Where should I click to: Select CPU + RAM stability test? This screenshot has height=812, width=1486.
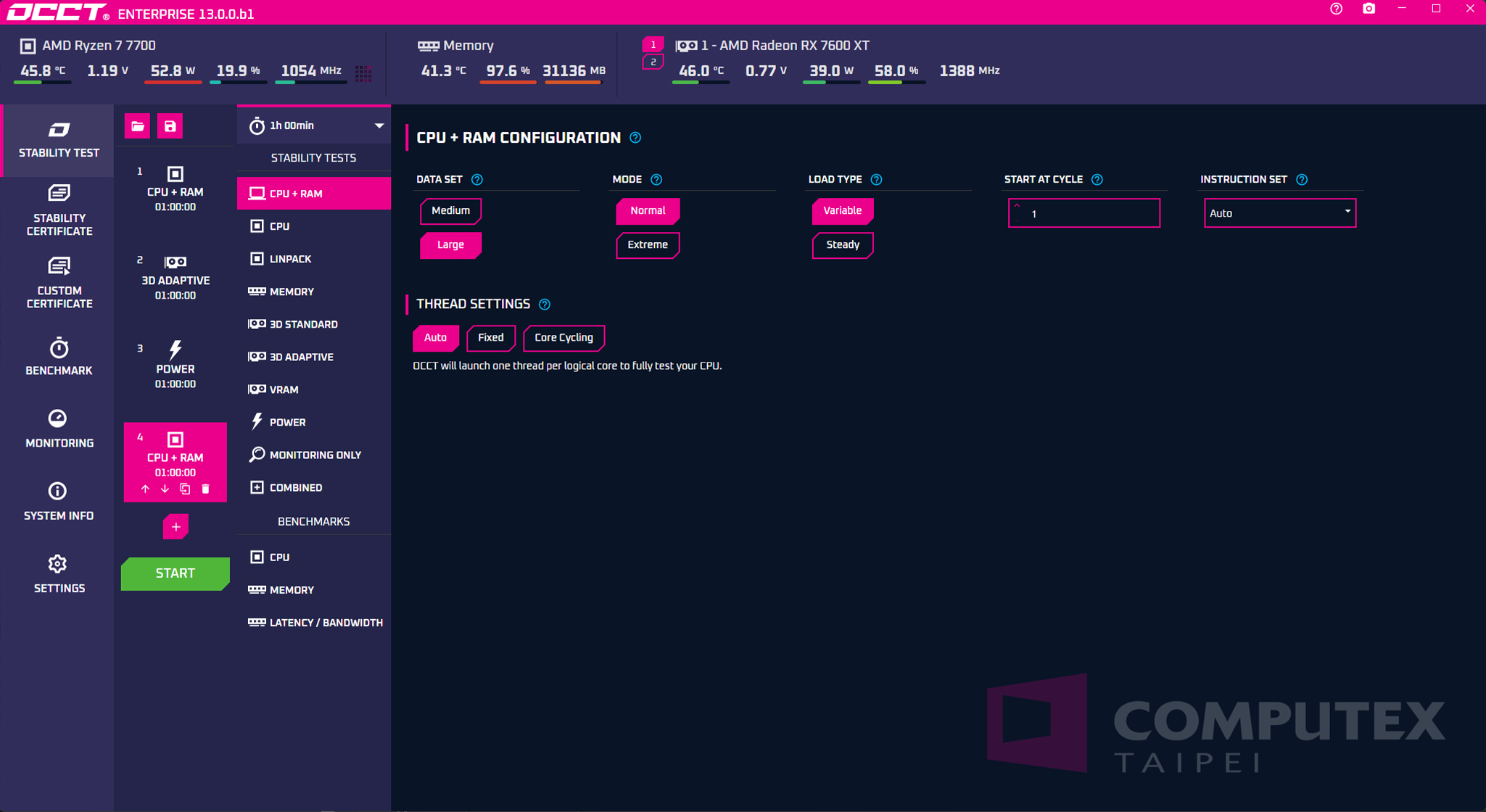[x=314, y=194]
